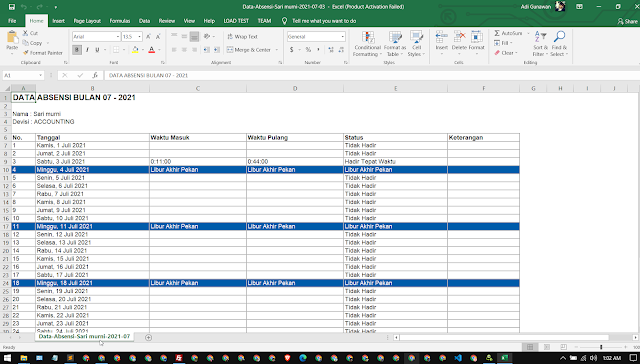
Task: Click the AutoSum button
Action: 508,33
